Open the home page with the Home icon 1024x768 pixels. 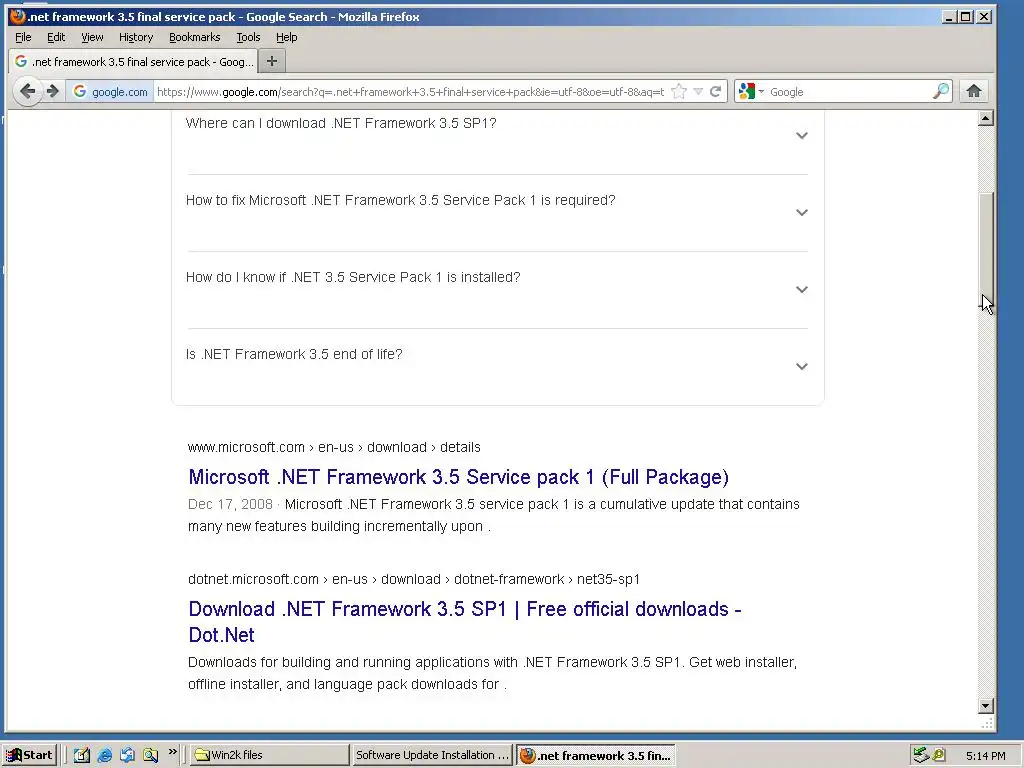click(974, 91)
